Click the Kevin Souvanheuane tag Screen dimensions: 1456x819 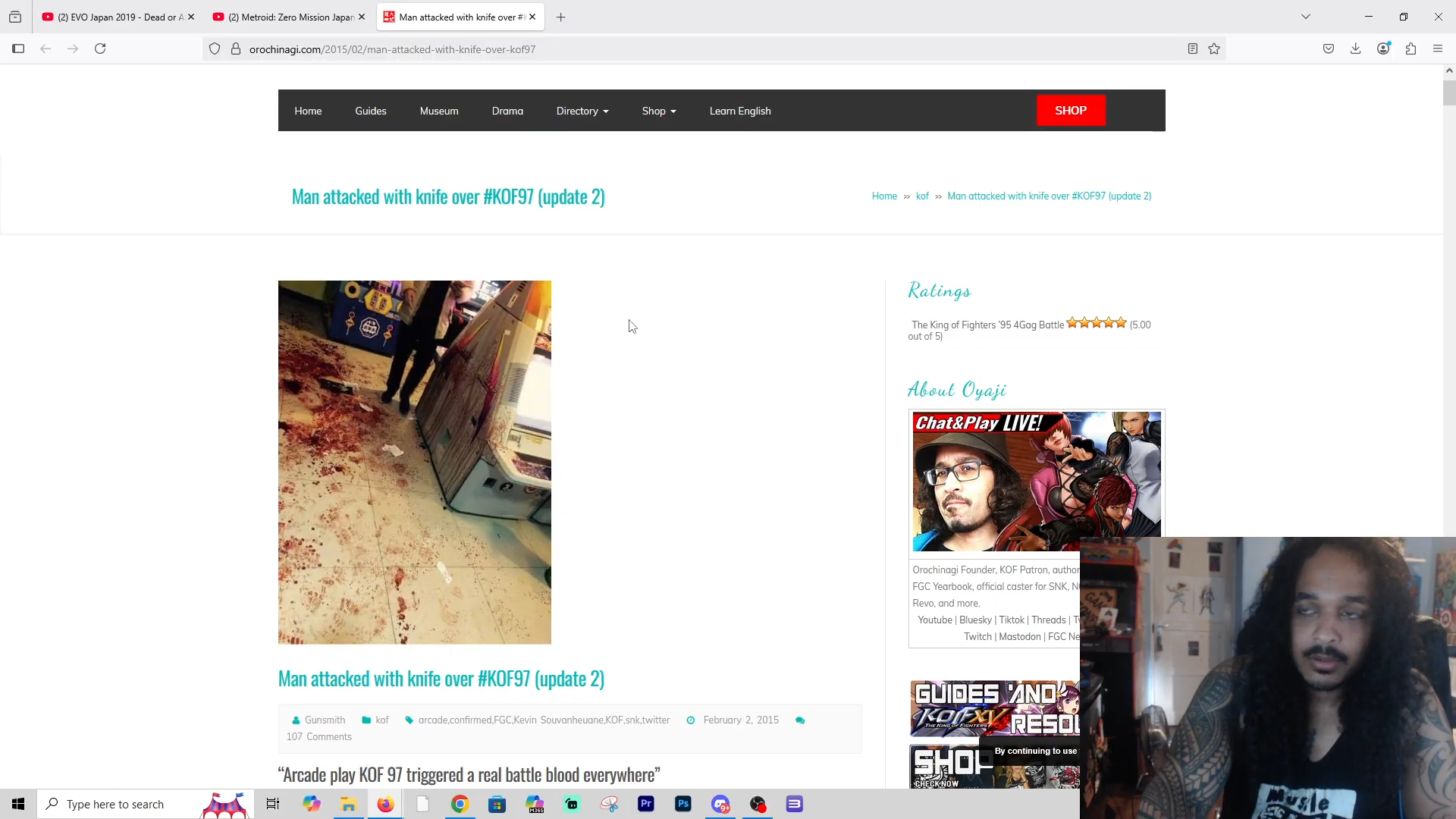click(558, 720)
